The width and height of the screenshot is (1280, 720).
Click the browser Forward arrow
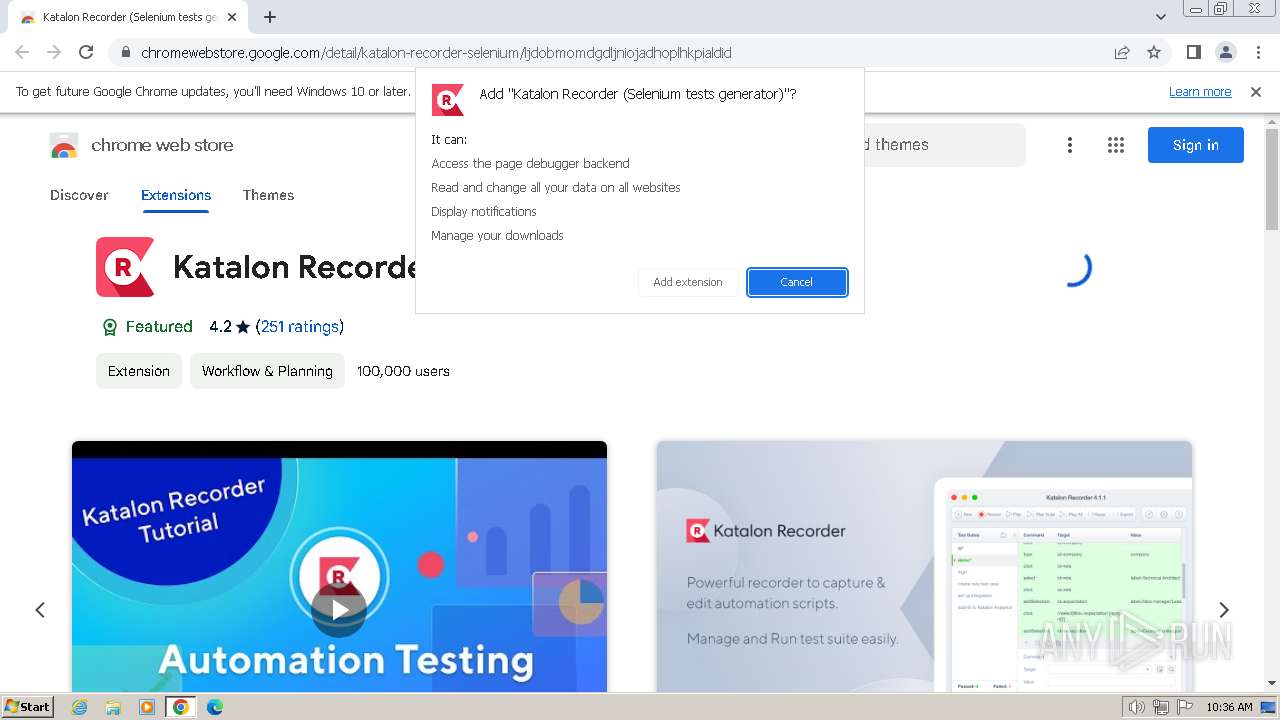(54, 52)
